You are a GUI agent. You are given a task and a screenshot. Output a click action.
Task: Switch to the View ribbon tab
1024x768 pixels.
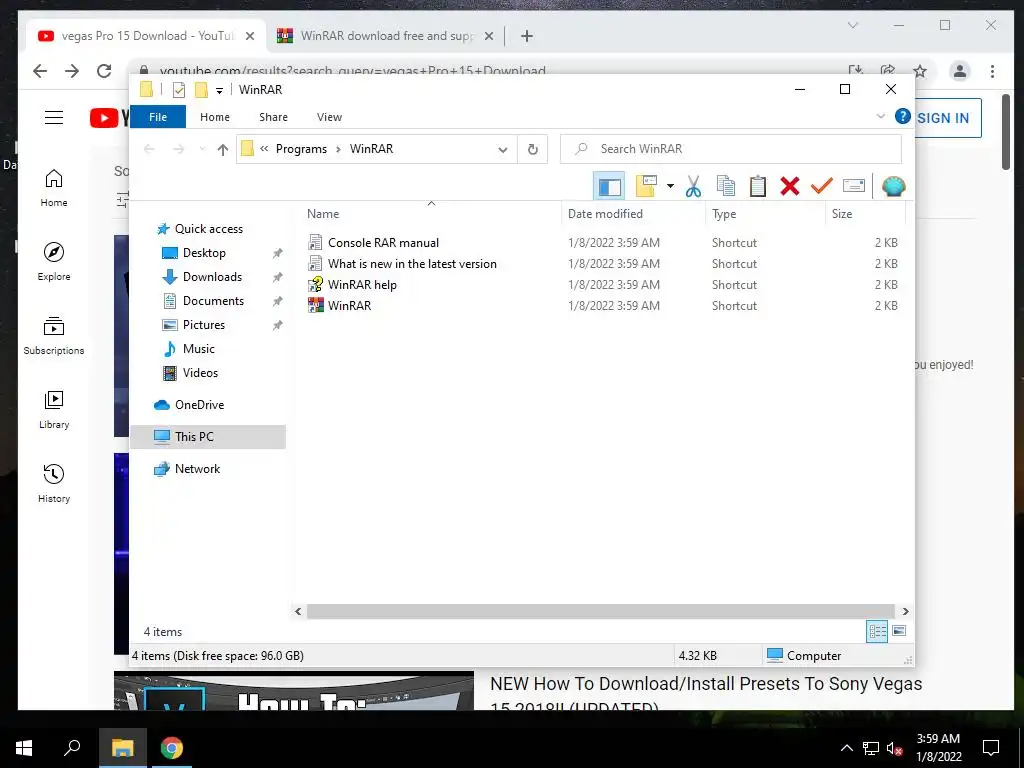pos(329,117)
